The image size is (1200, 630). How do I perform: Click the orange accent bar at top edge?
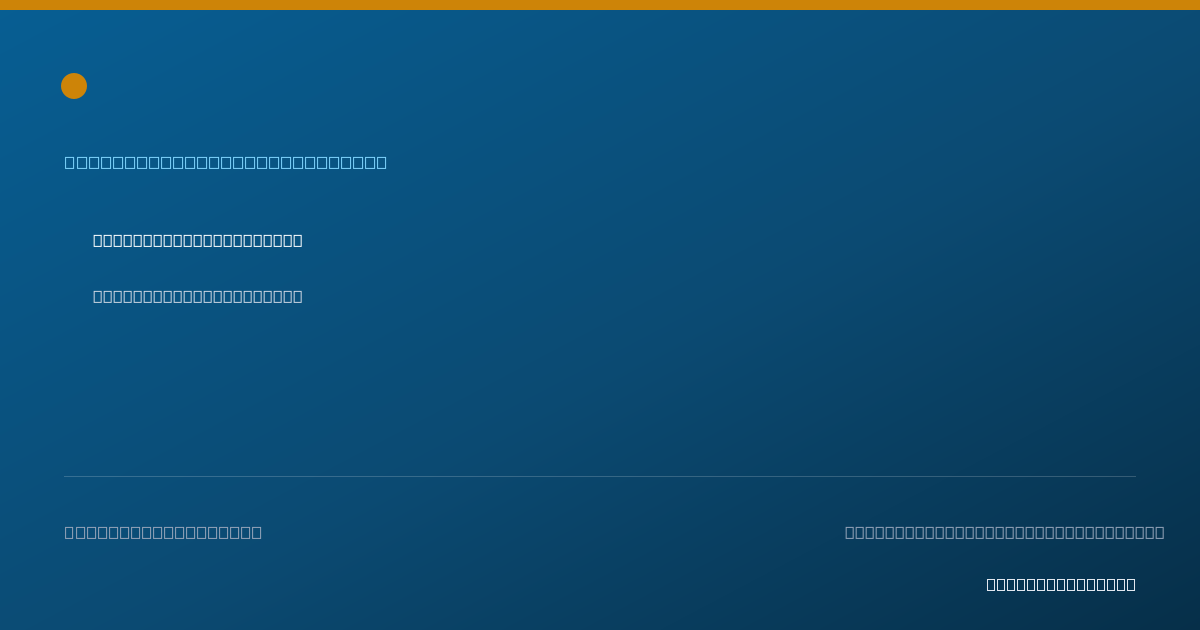600,5
